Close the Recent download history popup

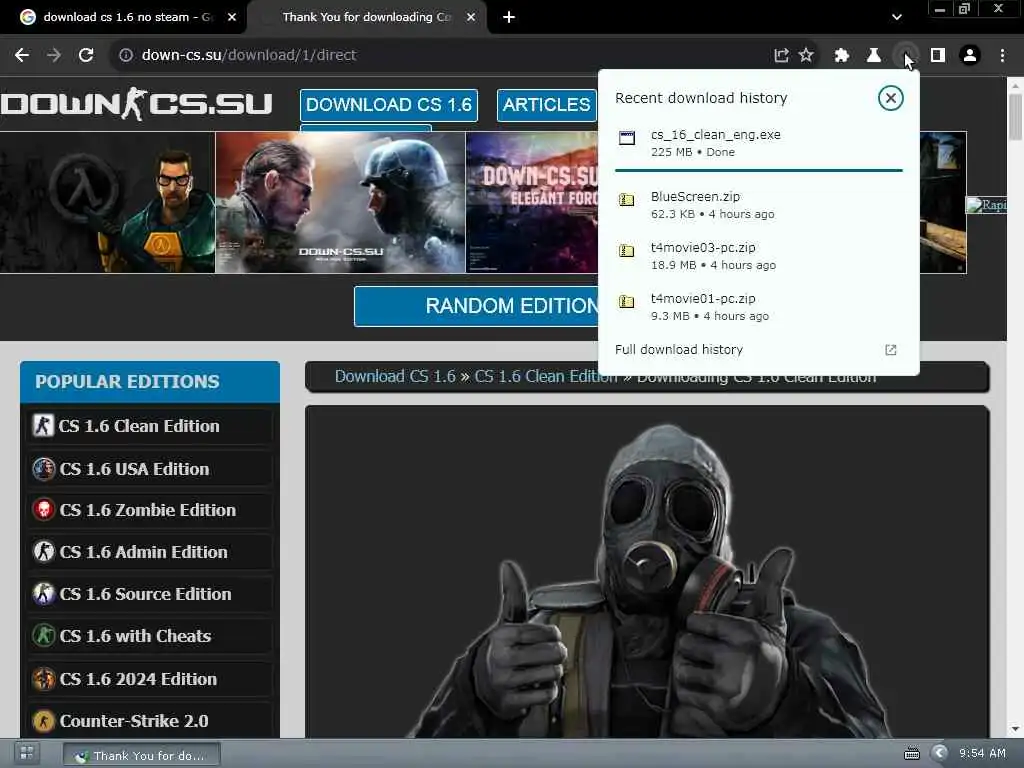point(890,98)
